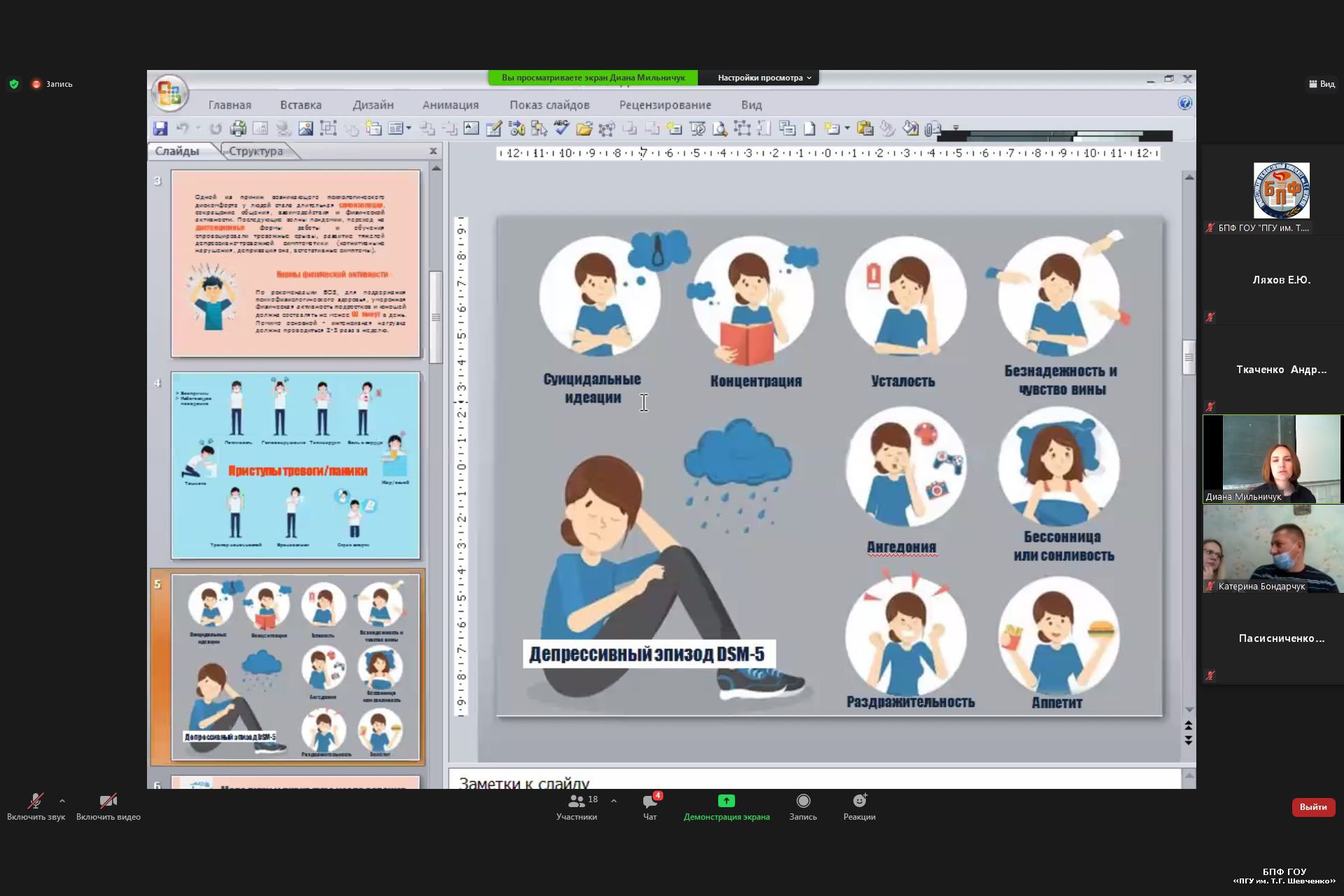1344x896 pixels.
Task: Expand audio options caret next to microphone
Action: (62, 801)
